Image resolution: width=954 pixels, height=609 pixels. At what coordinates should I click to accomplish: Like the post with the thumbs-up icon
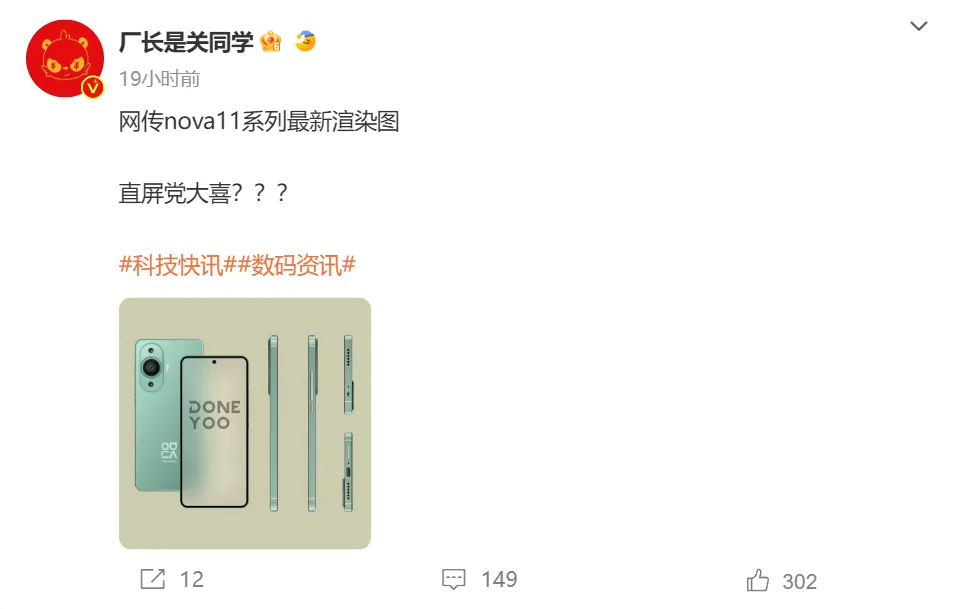pos(758,580)
